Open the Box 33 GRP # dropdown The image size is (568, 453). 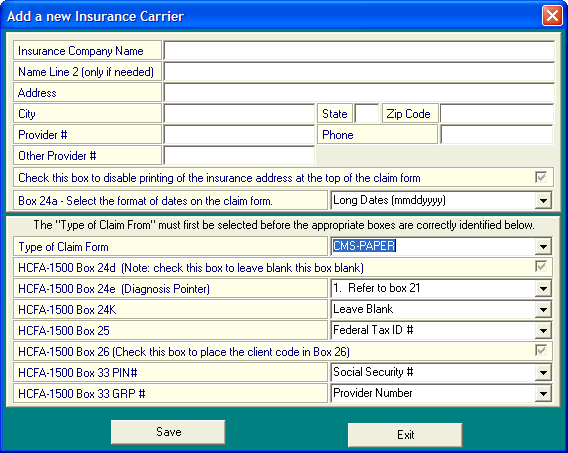click(x=543, y=394)
